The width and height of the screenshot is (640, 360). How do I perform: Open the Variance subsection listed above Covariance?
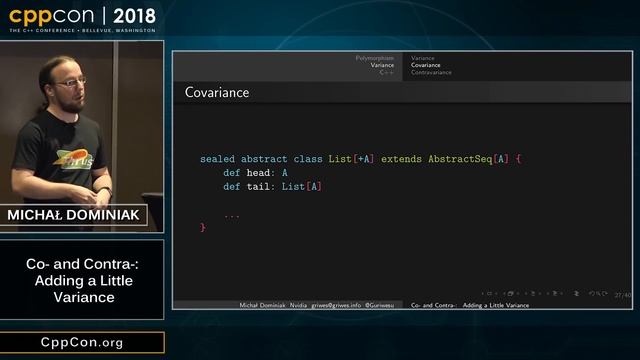coord(422,58)
